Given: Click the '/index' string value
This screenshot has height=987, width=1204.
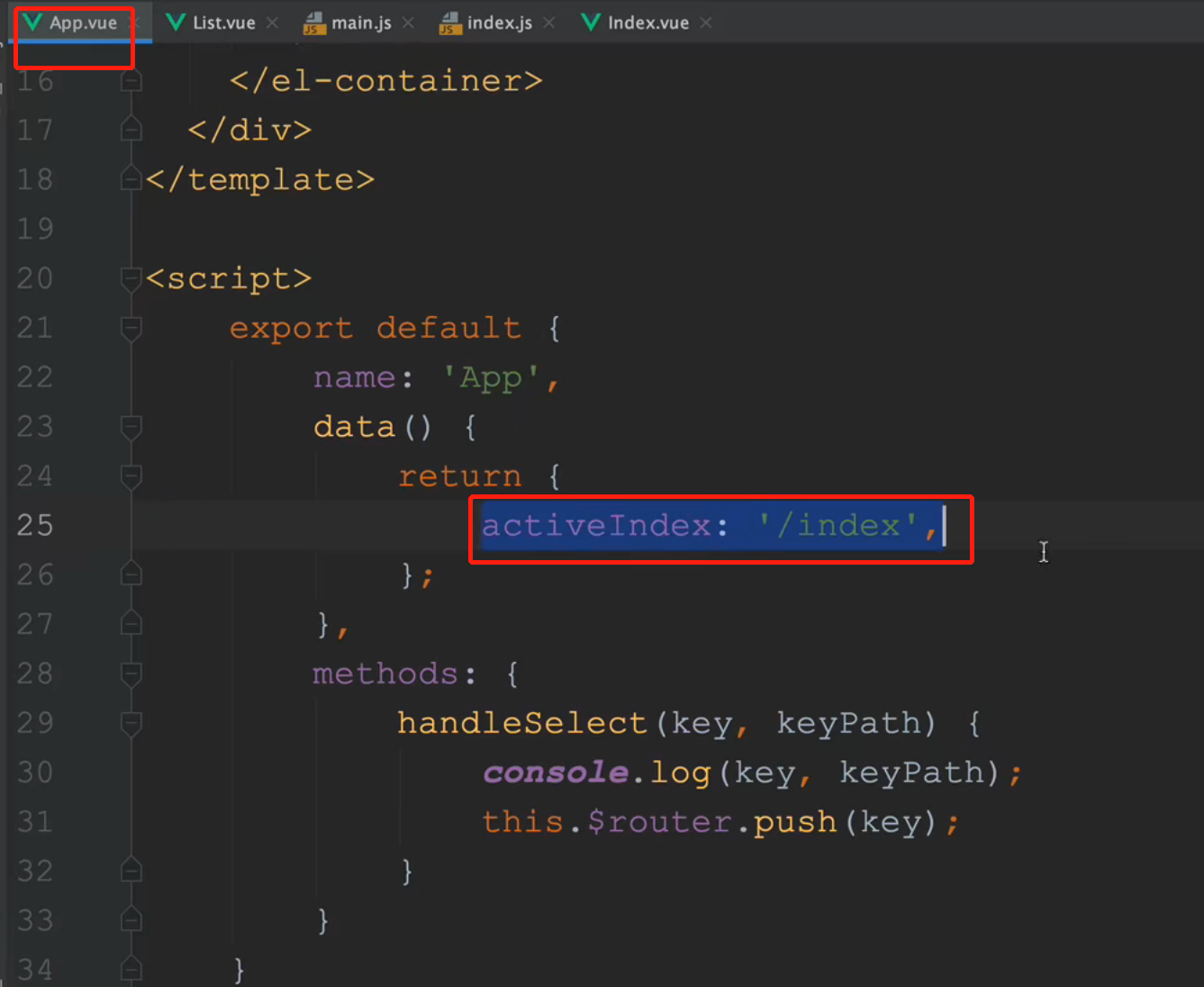Looking at the screenshot, I should click(x=838, y=525).
